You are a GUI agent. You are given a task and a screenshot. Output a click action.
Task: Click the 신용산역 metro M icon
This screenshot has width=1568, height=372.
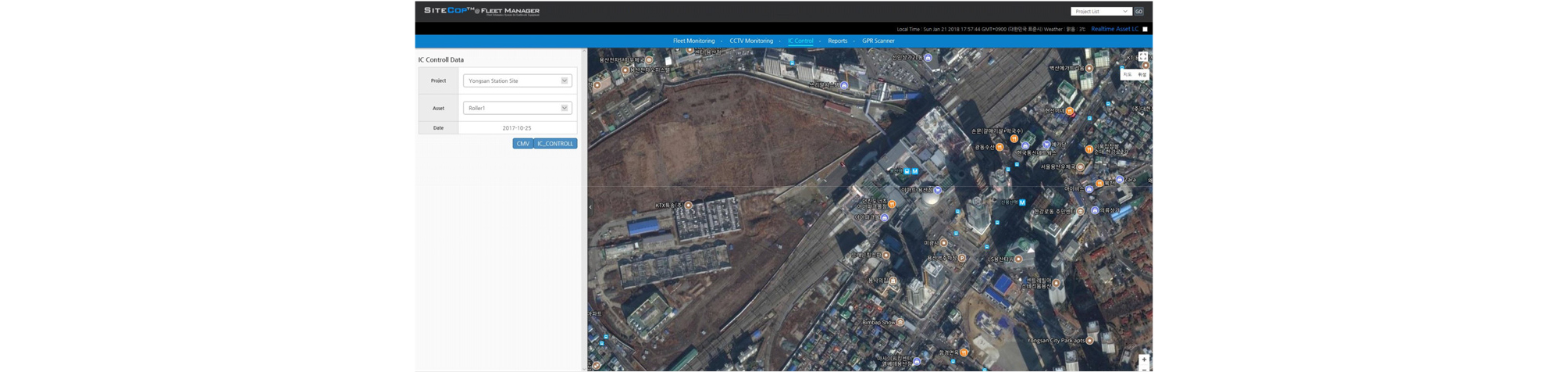(x=1021, y=202)
